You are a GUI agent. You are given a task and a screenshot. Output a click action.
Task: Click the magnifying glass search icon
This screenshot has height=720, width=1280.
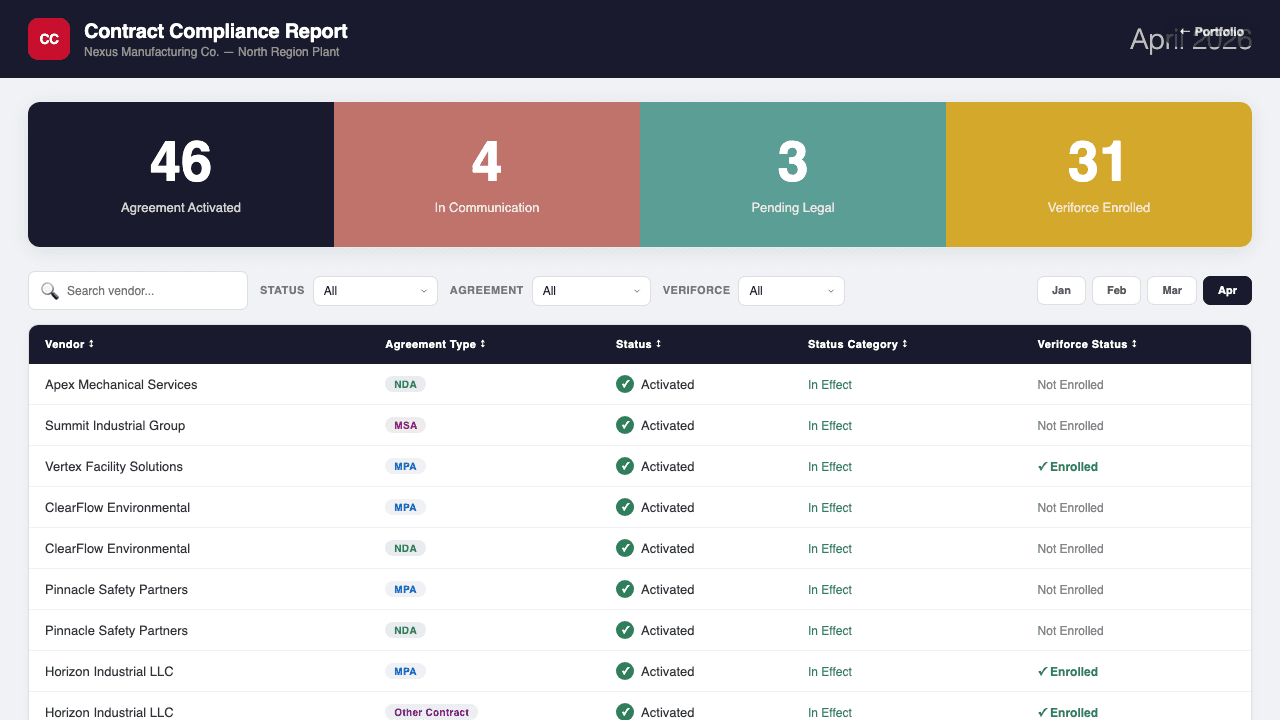click(x=50, y=290)
